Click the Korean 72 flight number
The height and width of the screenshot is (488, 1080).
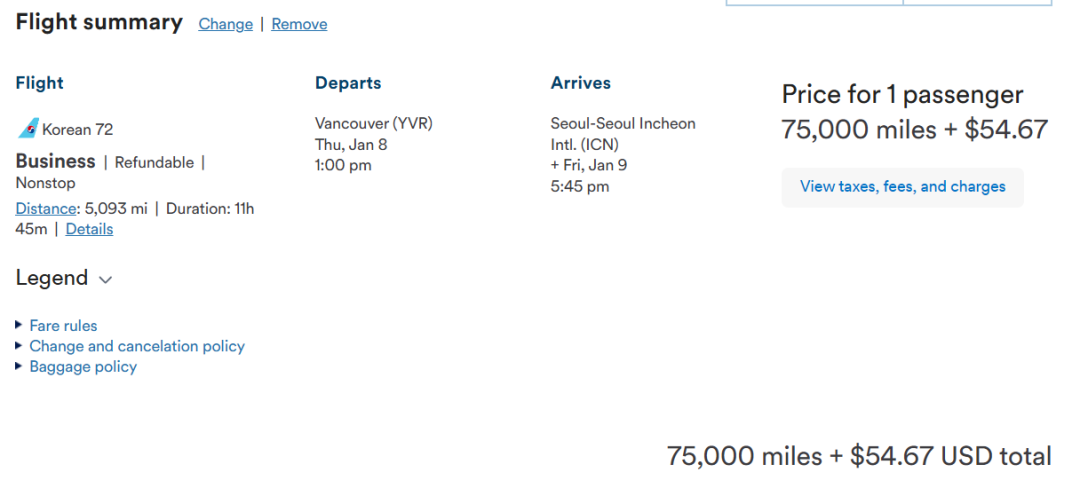coord(77,129)
